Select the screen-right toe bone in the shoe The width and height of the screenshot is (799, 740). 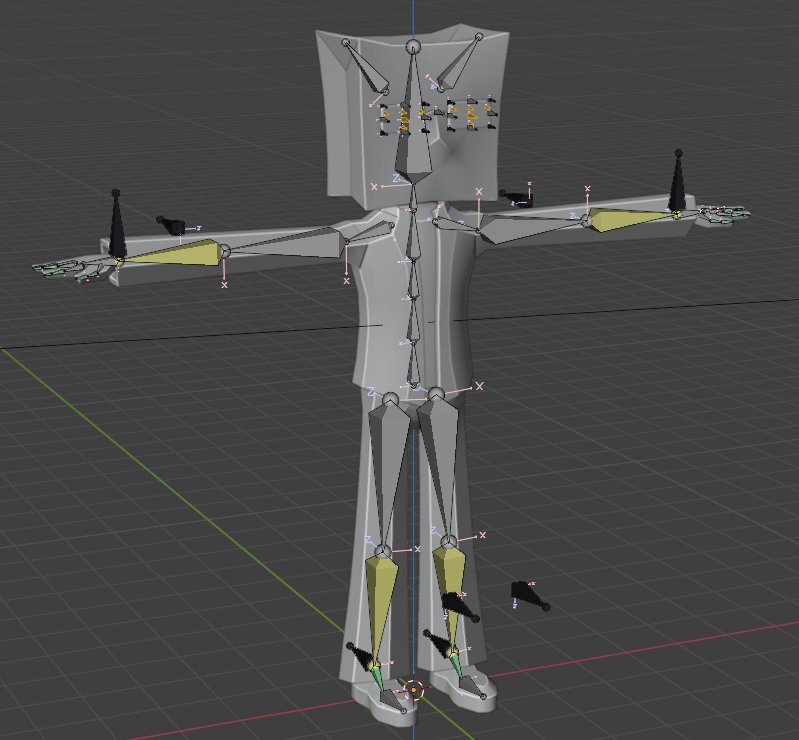point(472,688)
